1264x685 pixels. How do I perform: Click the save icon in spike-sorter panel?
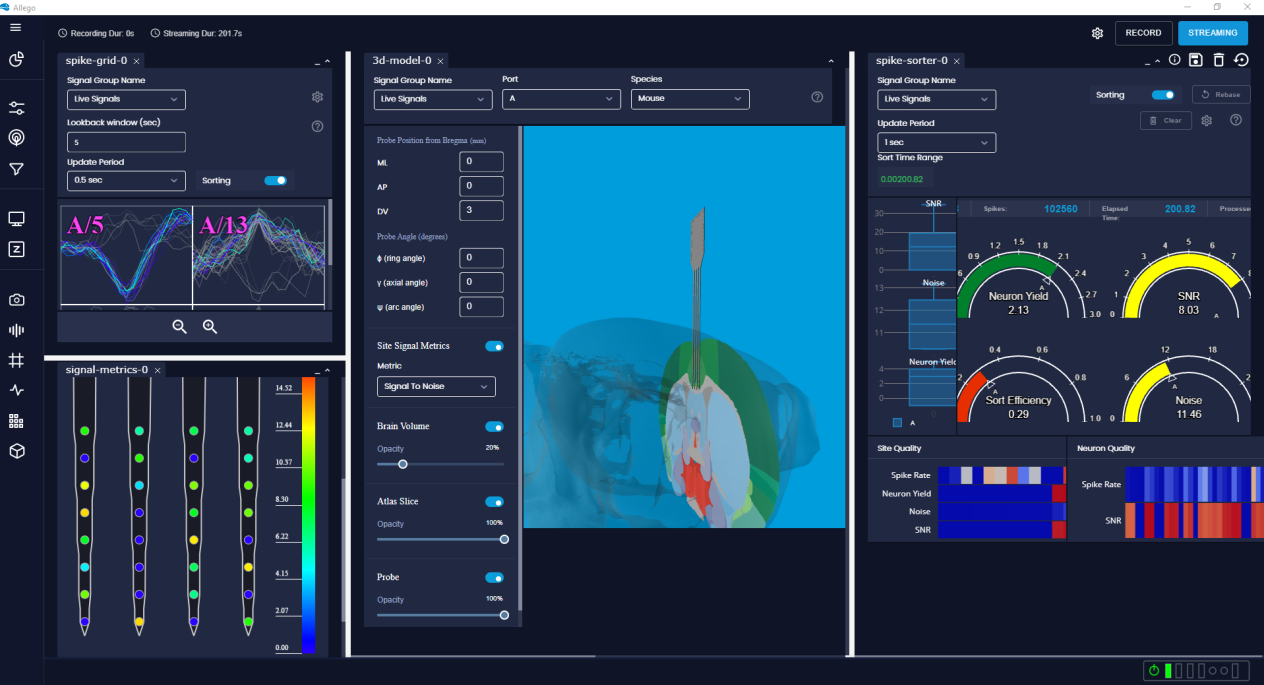click(x=1196, y=60)
